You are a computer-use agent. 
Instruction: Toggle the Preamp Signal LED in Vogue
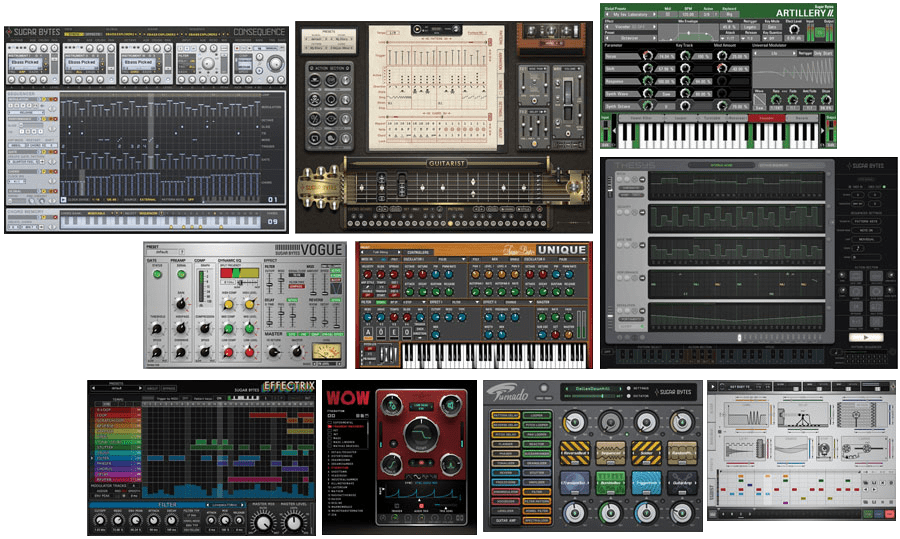[x=181, y=274]
